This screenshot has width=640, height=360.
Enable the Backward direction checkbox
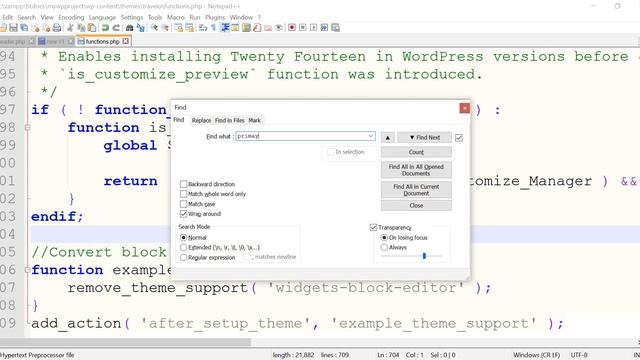click(x=184, y=184)
